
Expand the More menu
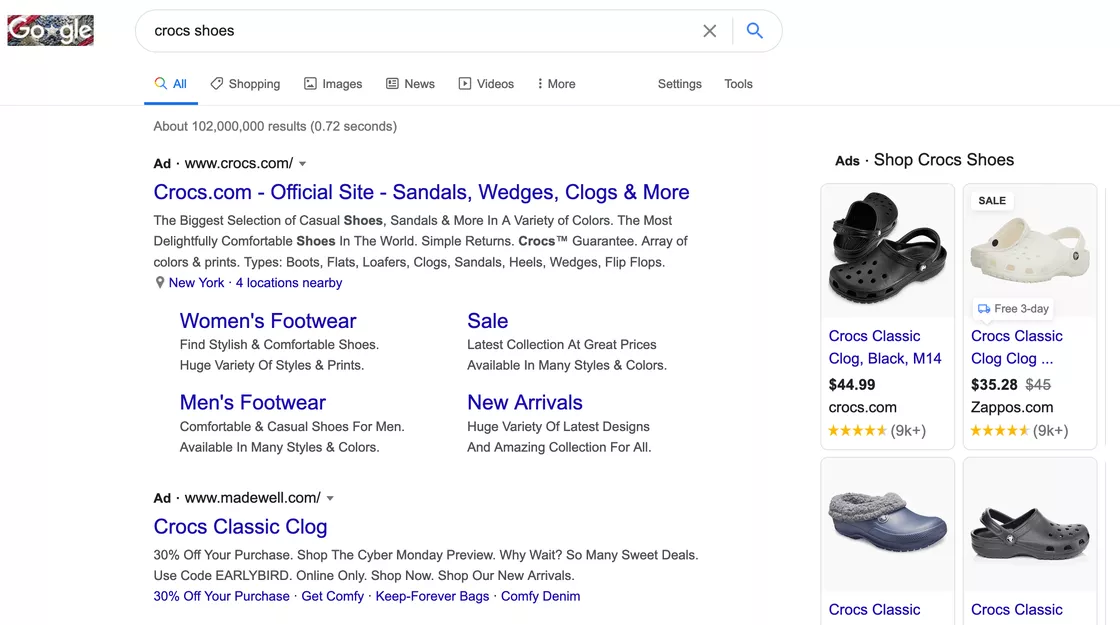pyautogui.click(x=556, y=84)
